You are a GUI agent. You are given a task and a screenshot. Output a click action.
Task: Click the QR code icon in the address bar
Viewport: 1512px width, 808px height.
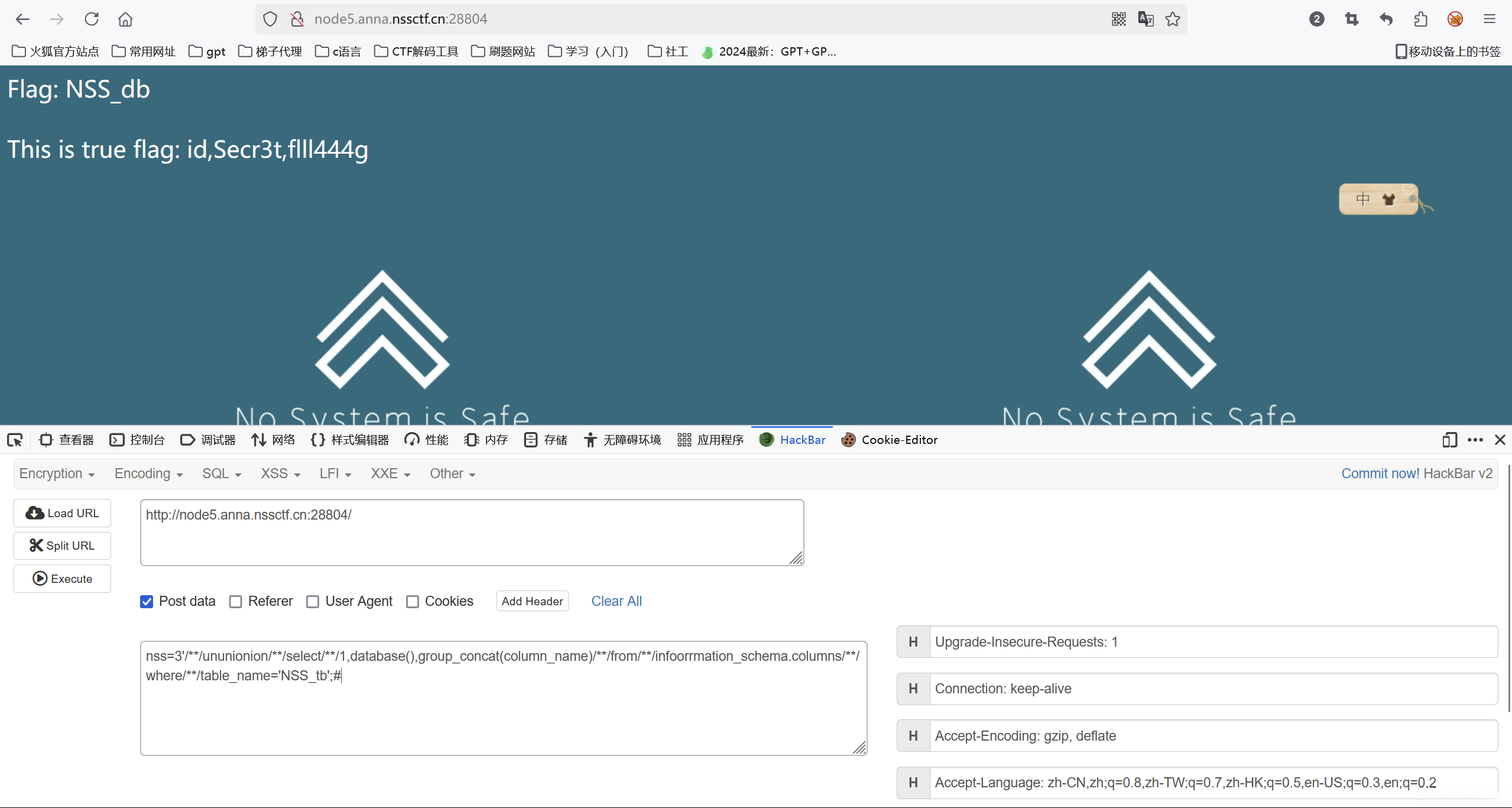[1118, 19]
